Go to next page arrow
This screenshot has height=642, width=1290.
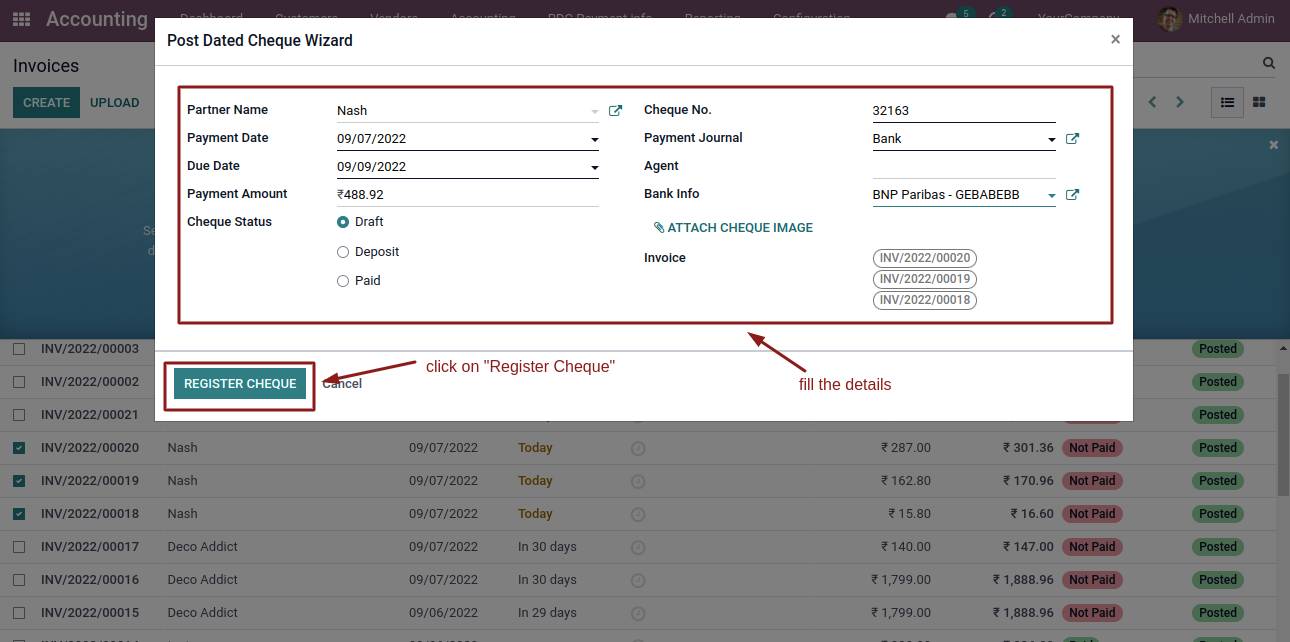(1180, 102)
